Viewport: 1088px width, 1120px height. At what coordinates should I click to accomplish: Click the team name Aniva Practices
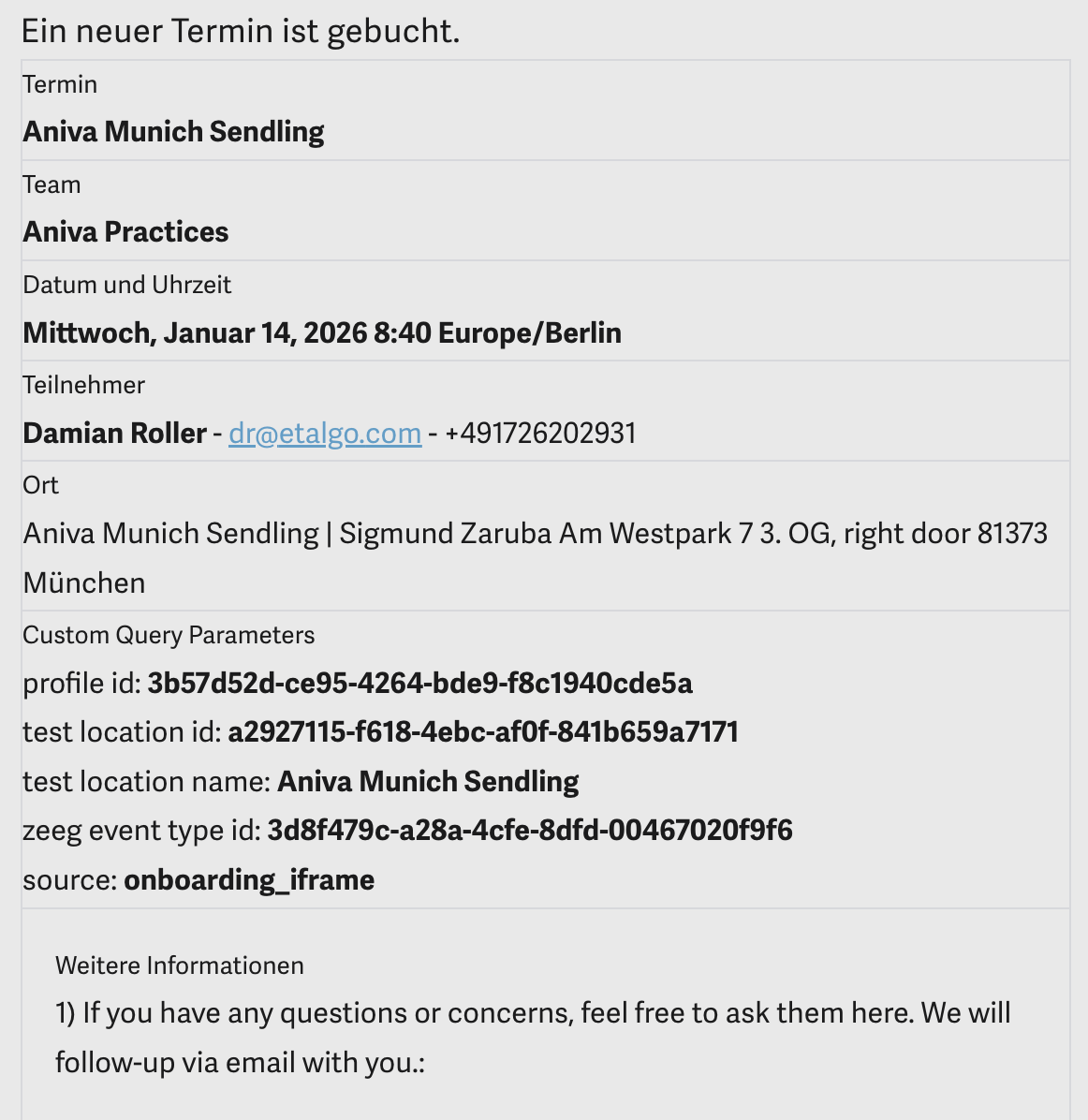pyautogui.click(x=125, y=232)
